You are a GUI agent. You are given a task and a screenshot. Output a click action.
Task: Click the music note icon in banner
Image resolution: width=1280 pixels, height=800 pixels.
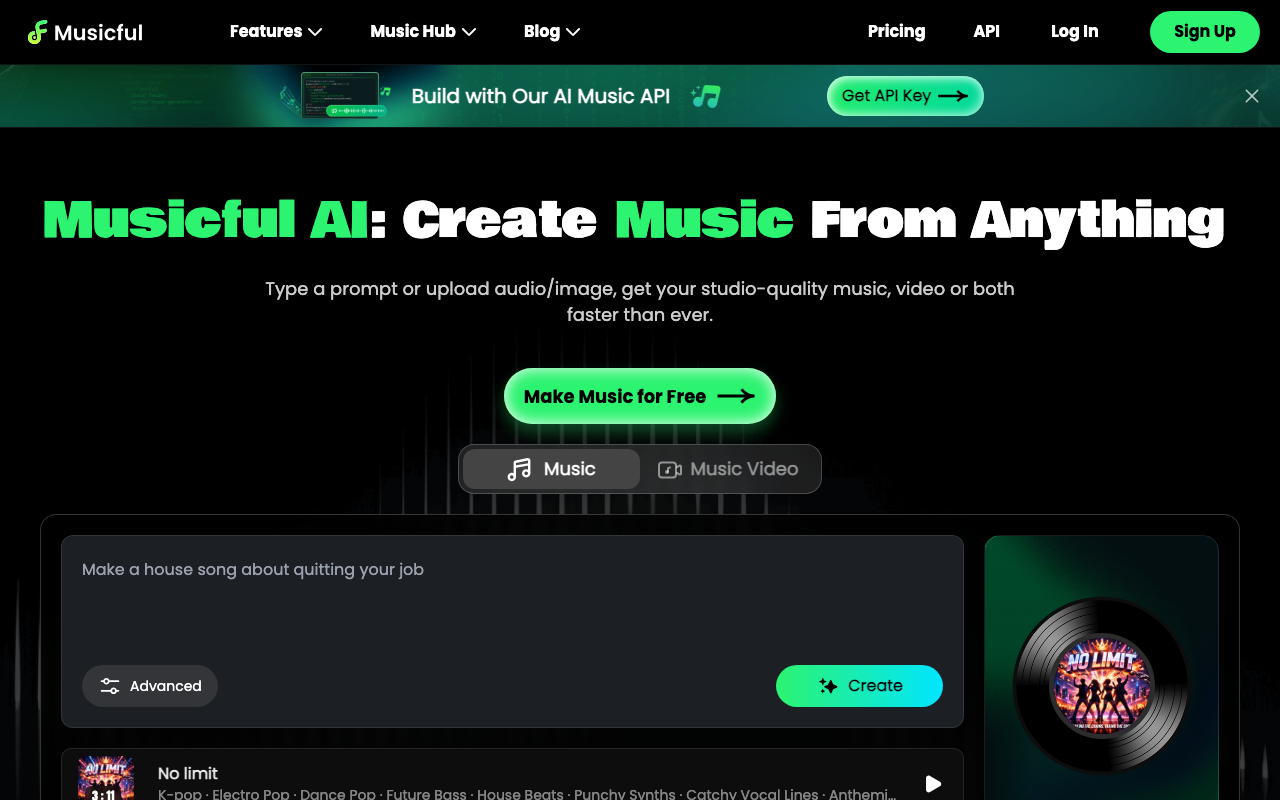point(706,96)
